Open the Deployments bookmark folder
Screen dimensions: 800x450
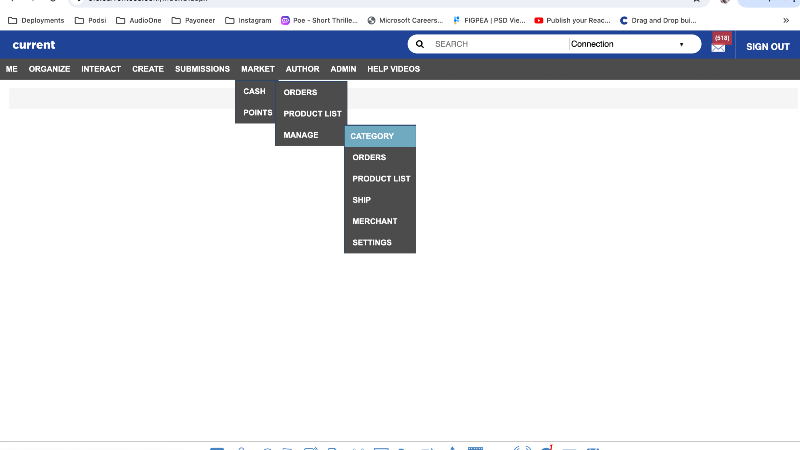[36, 20]
